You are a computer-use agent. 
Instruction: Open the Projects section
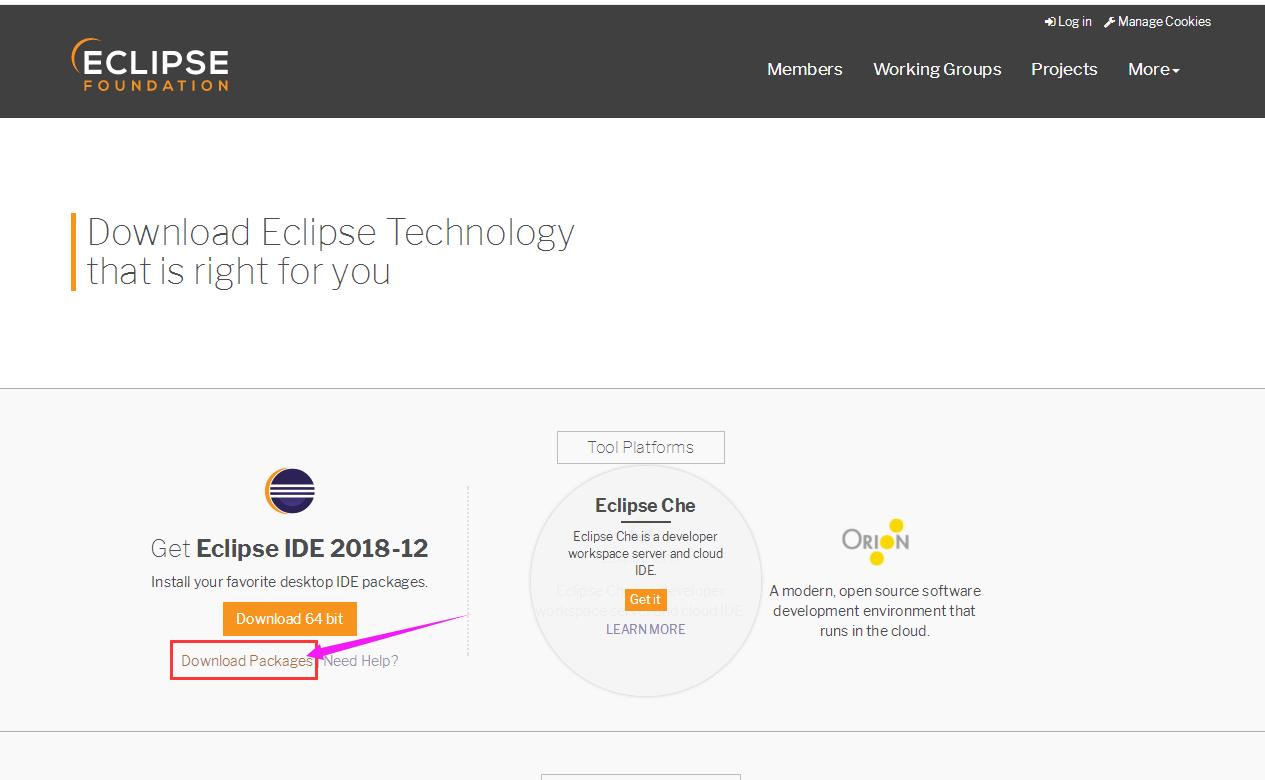click(1063, 69)
